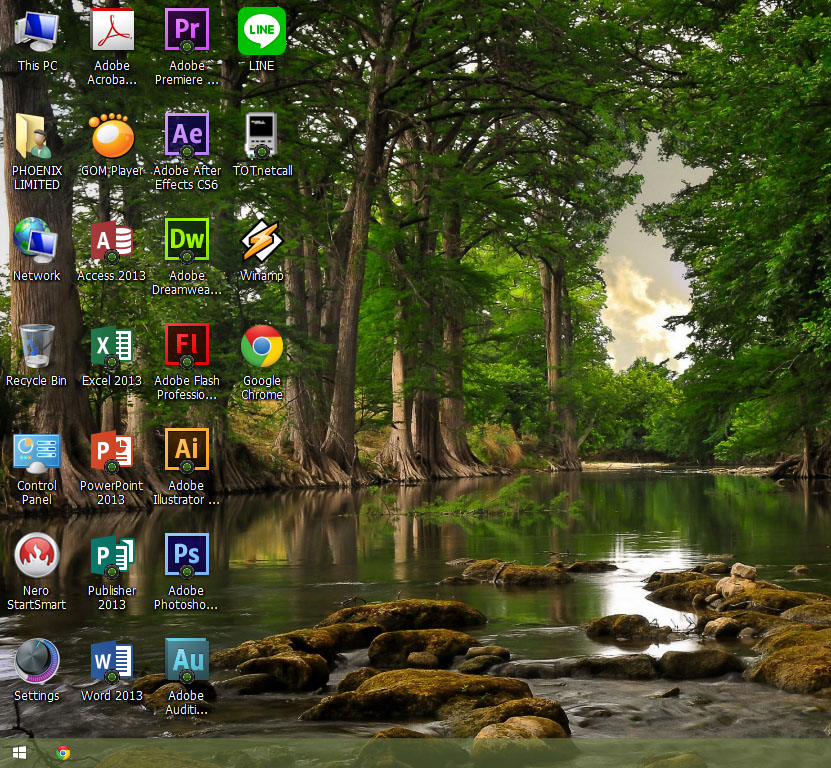This screenshot has height=768, width=831.
Task: Click the GOM Player shortcut
Action: (112, 136)
